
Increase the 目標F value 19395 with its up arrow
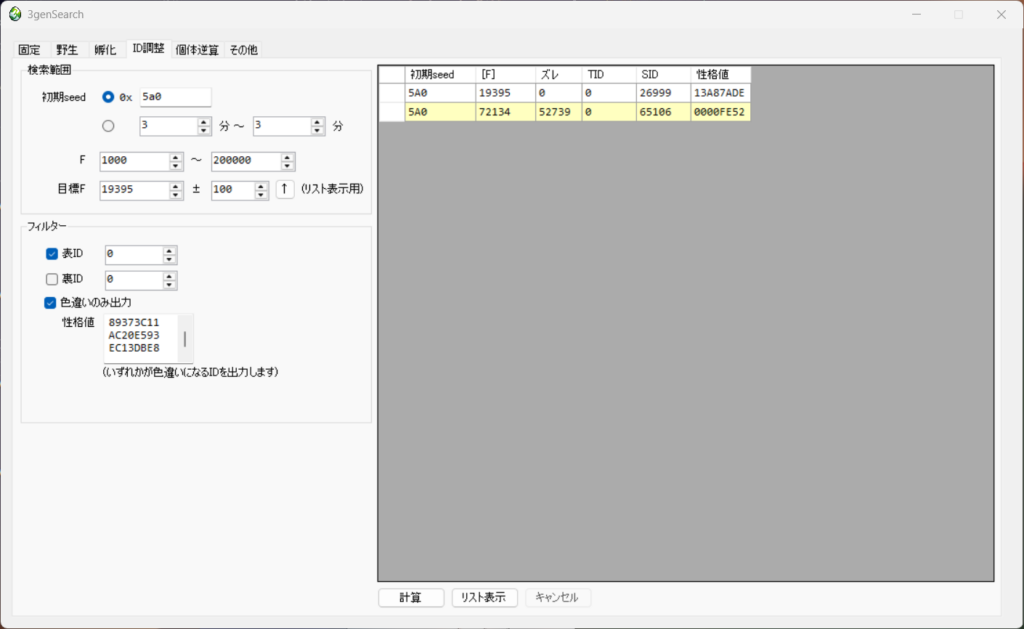coord(175,185)
